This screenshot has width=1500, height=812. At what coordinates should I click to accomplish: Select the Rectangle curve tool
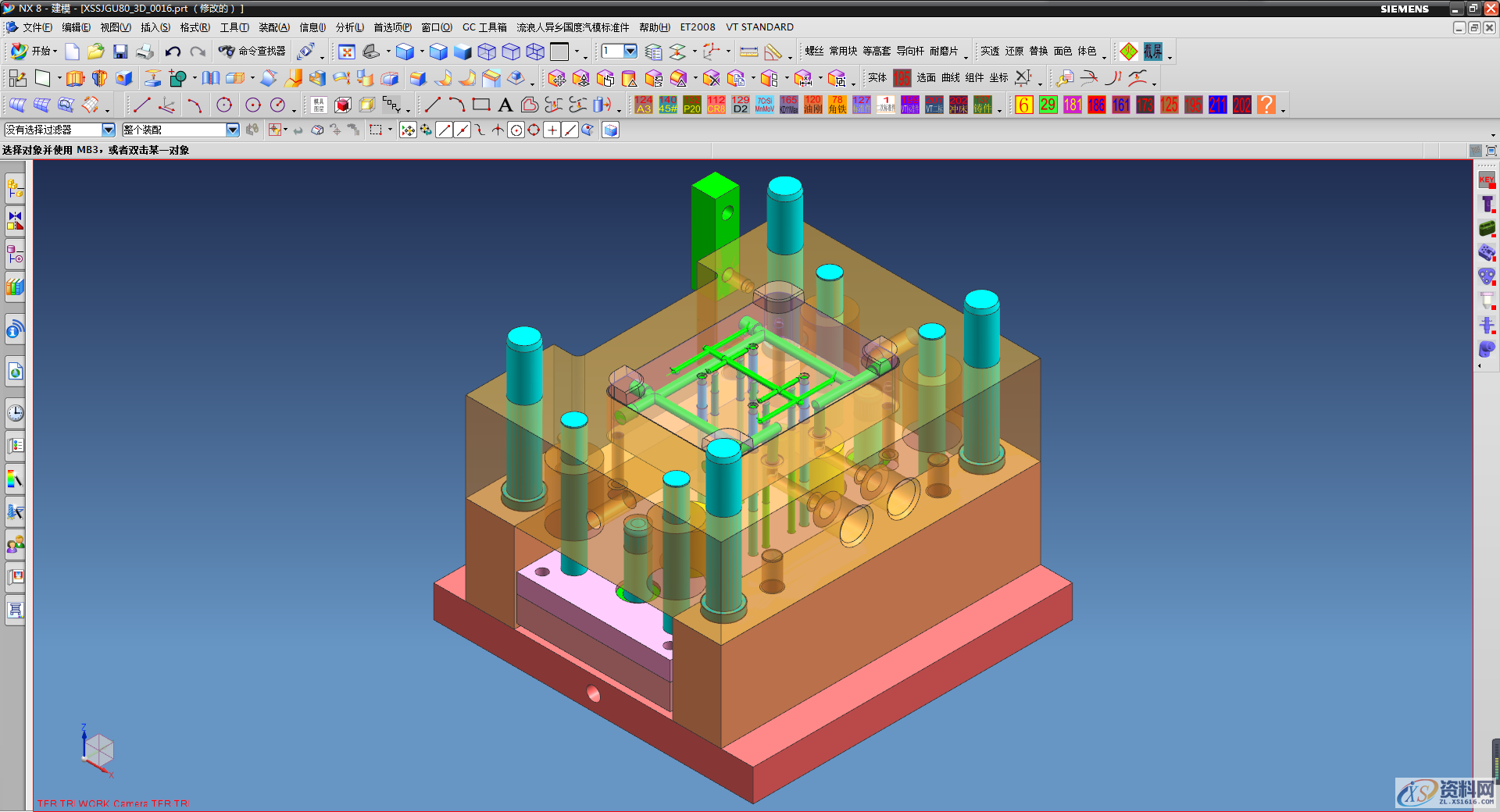tap(481, 105)
